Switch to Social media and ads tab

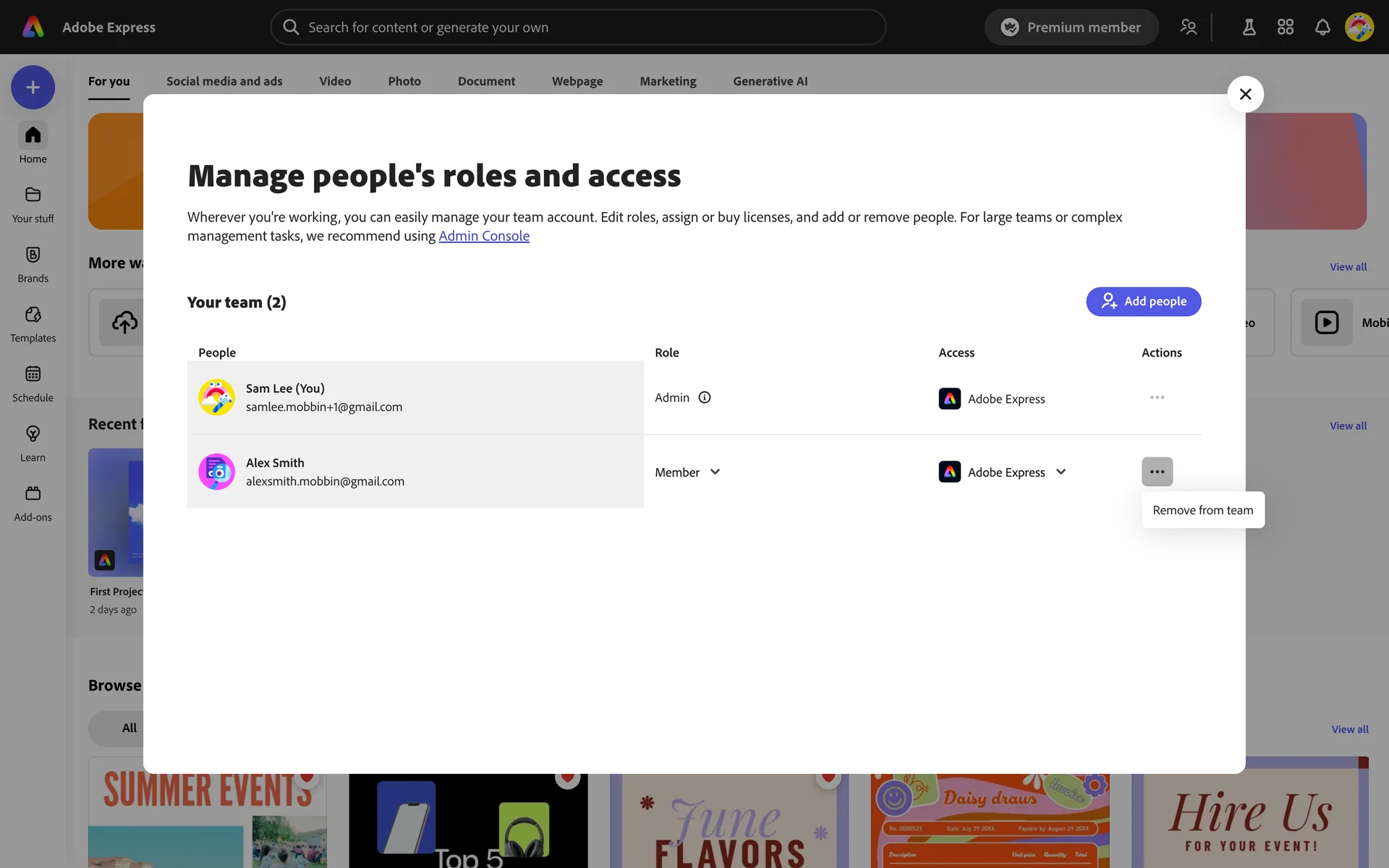coord(224,81)
